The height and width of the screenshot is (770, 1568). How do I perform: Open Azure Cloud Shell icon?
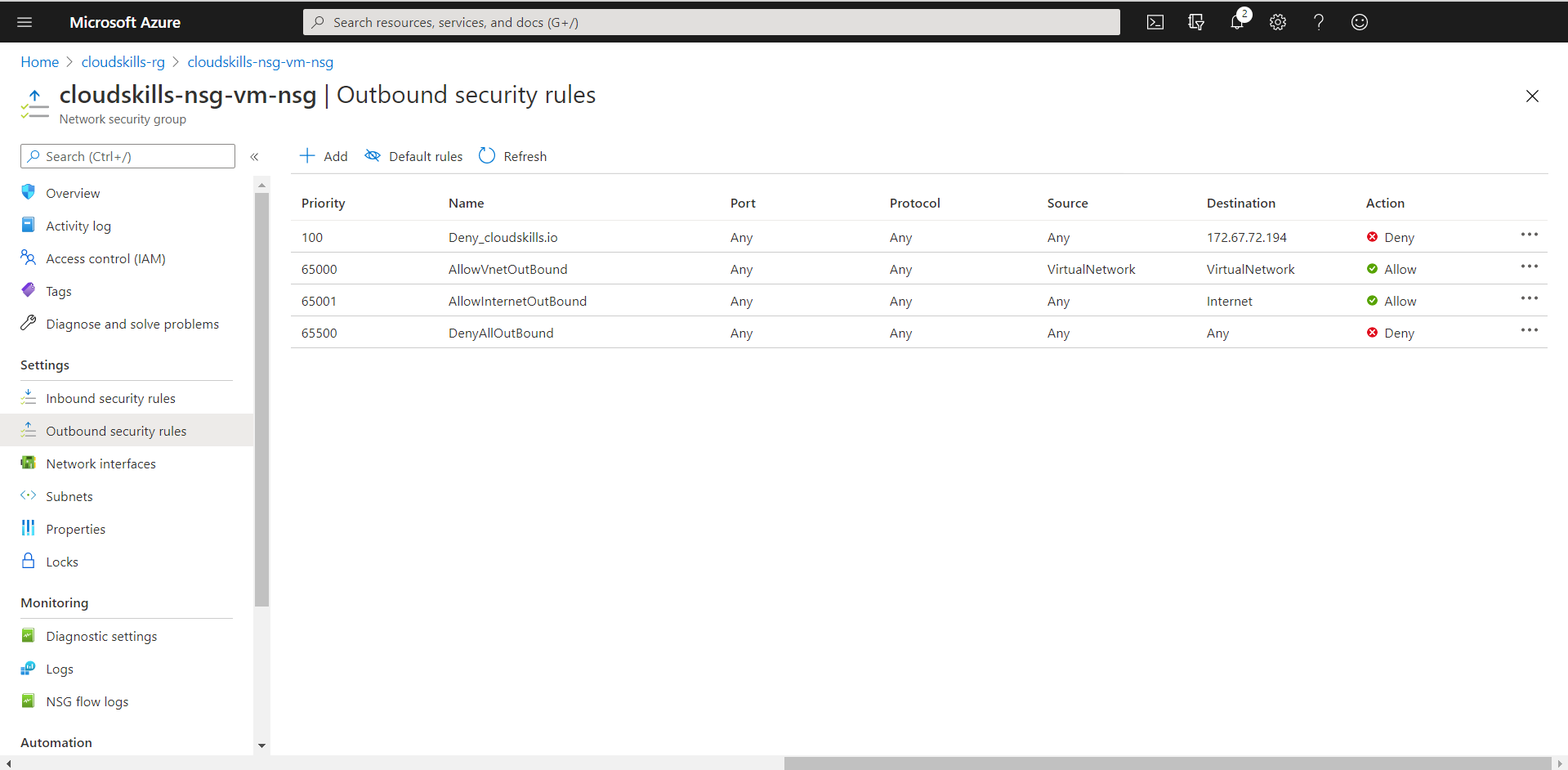1155,22
